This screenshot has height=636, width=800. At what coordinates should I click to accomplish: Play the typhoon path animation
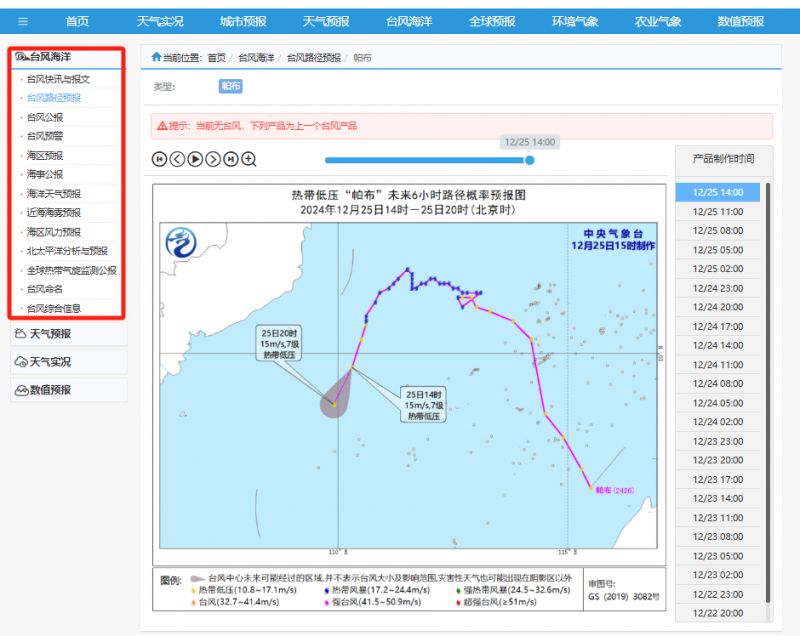[x=195, y=160]
